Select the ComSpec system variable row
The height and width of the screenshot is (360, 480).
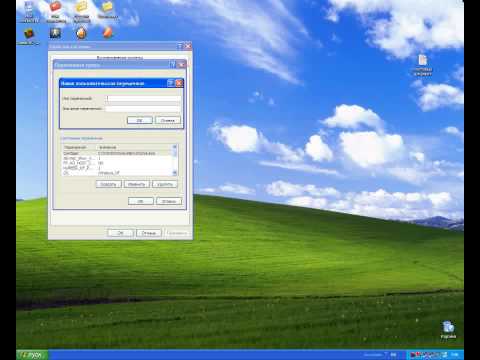click(117, 153)
